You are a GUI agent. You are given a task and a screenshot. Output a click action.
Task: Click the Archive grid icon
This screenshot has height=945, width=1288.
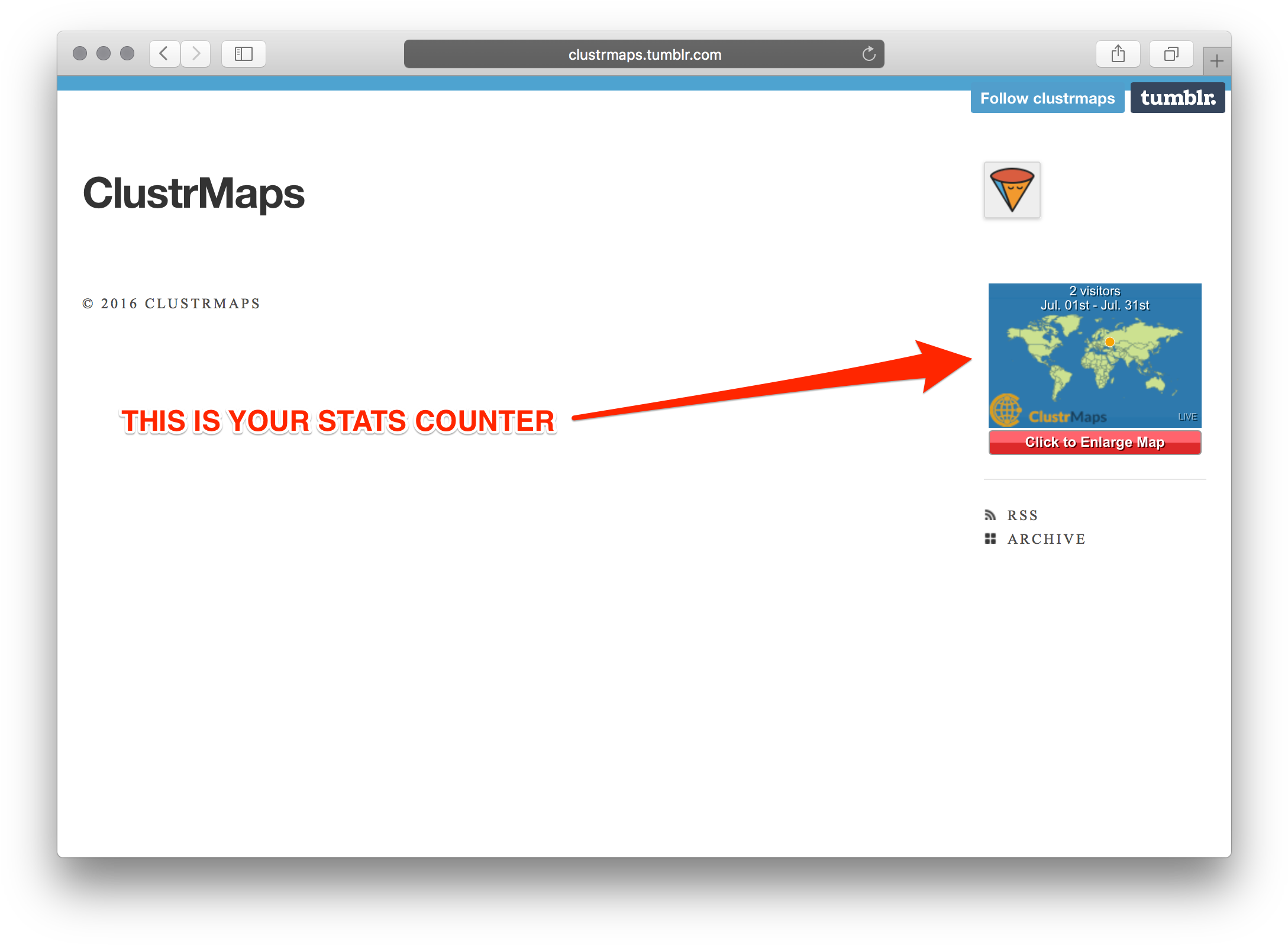point(990,538)
